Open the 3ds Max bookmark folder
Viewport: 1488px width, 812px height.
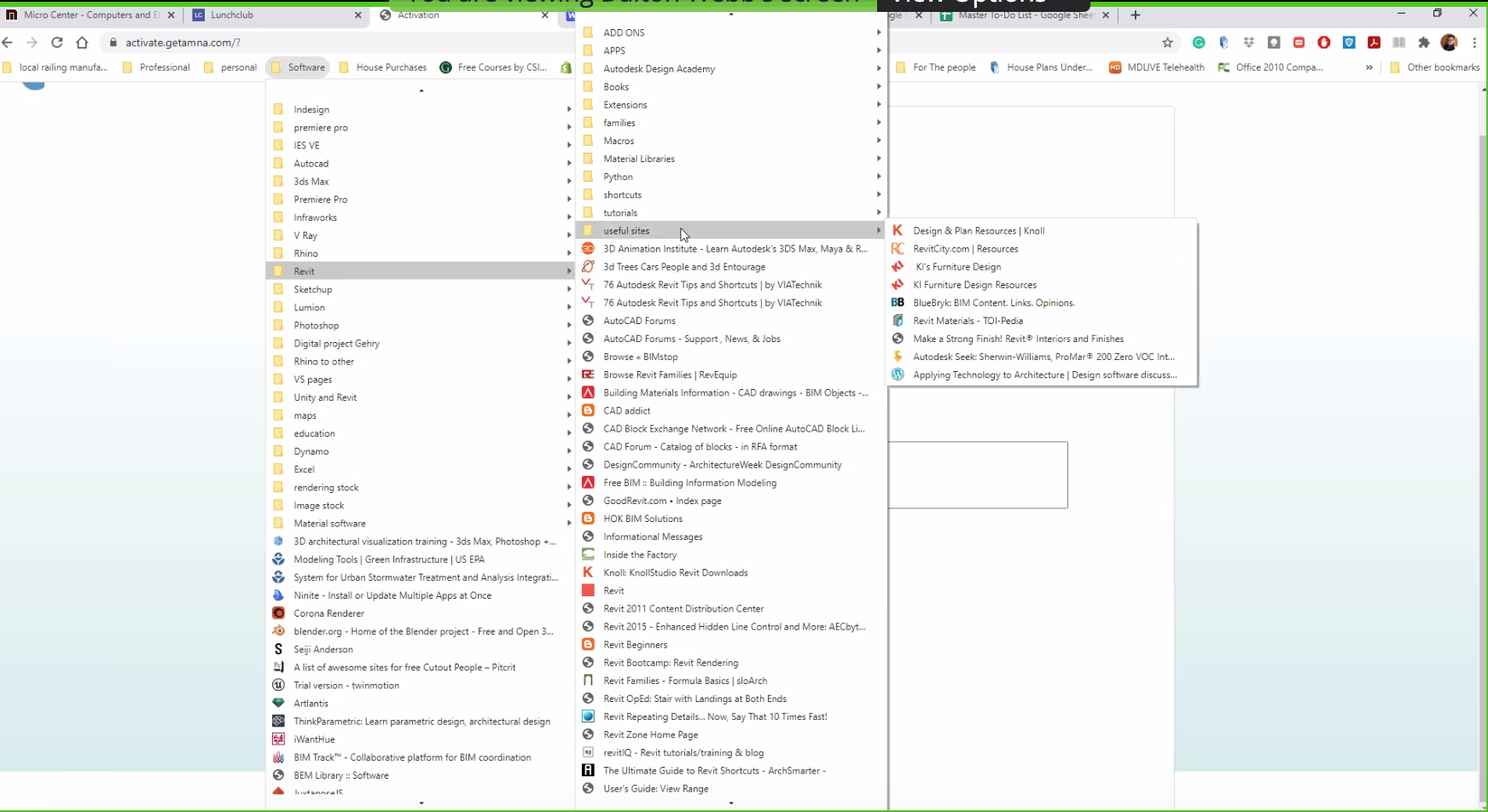point(421,181)
